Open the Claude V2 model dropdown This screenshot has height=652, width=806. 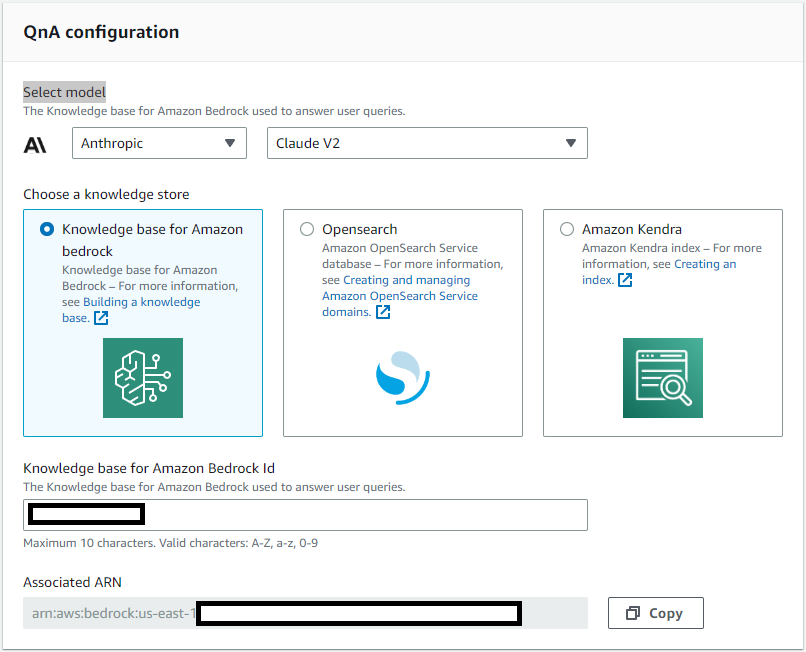427,143
